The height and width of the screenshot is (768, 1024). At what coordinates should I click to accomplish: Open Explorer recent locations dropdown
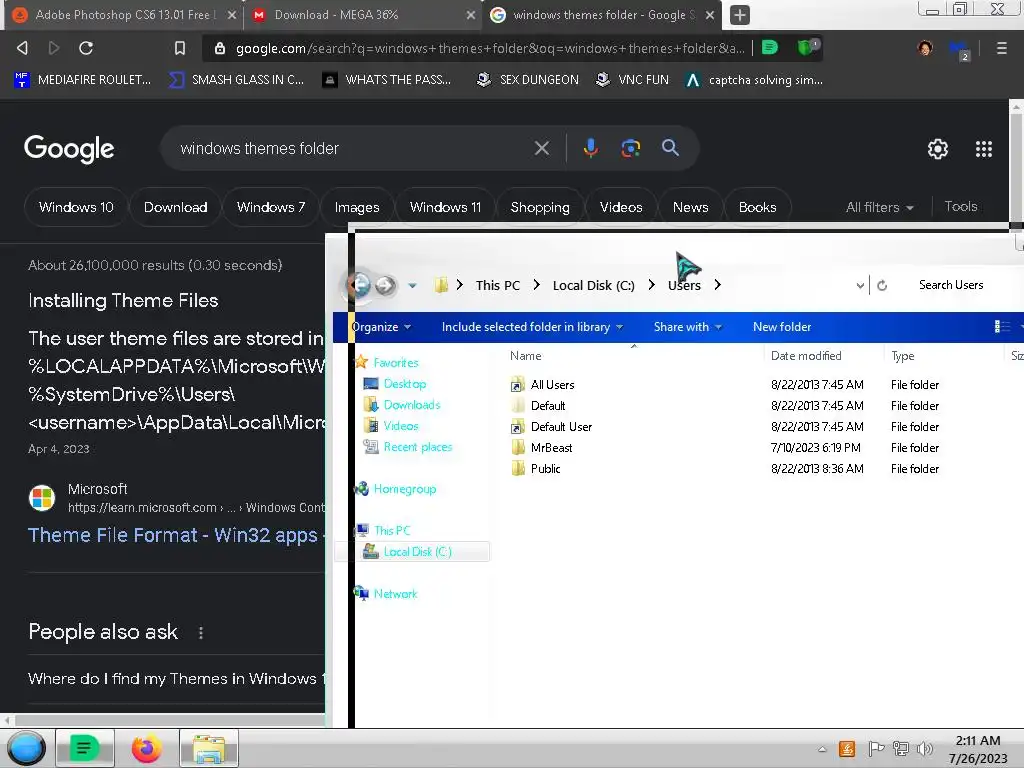(412, 285)
